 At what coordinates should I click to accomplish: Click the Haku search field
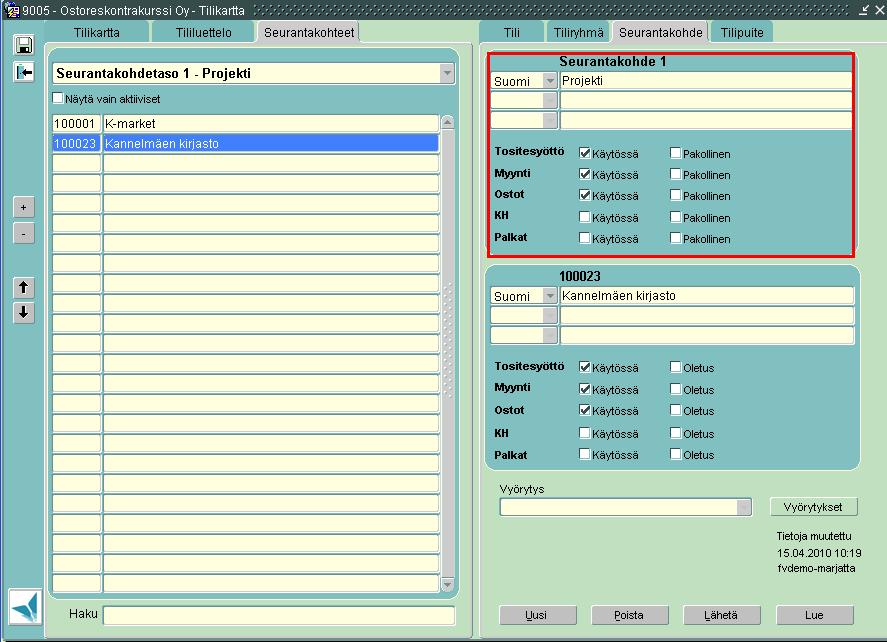pos(279,615)
